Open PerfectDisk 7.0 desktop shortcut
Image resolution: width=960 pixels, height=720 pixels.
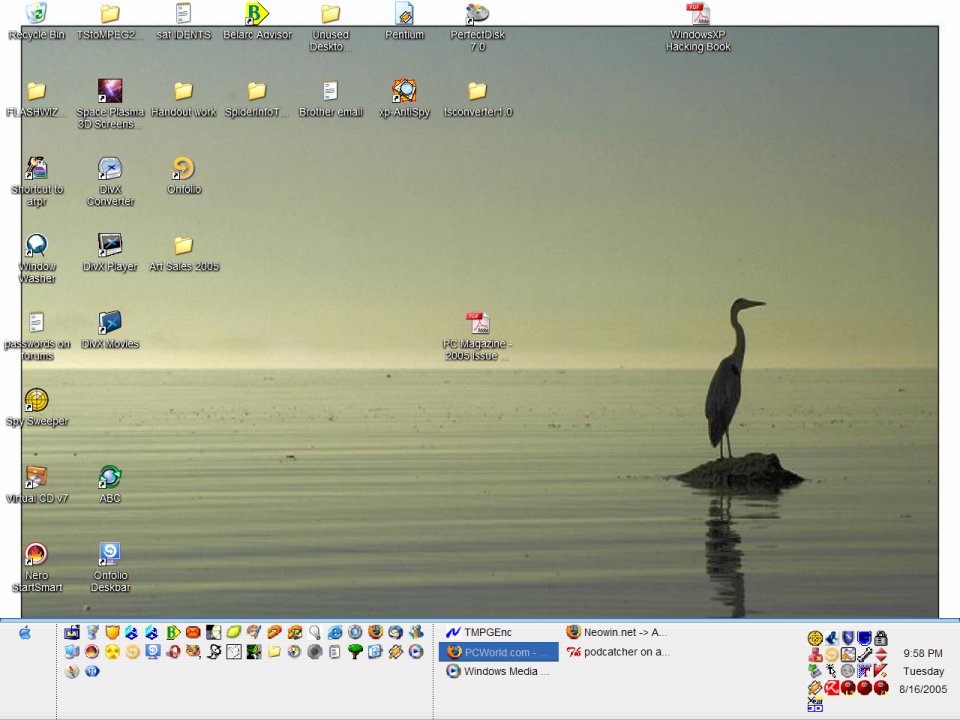pyautogui.click(x=477, y=14)
